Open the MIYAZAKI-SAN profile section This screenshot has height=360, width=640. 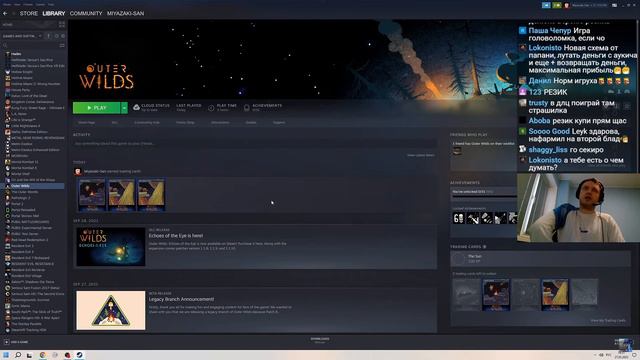point(125,13)
